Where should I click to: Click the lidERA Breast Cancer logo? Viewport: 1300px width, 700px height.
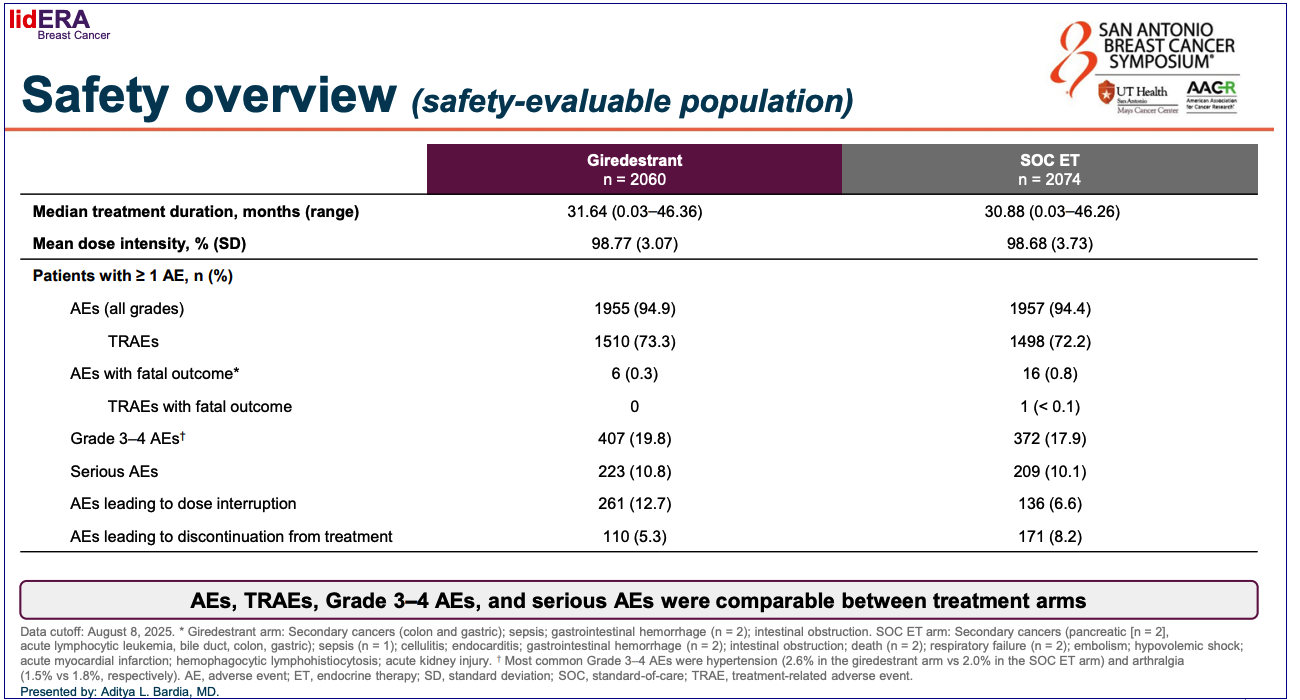pos(60,24)
